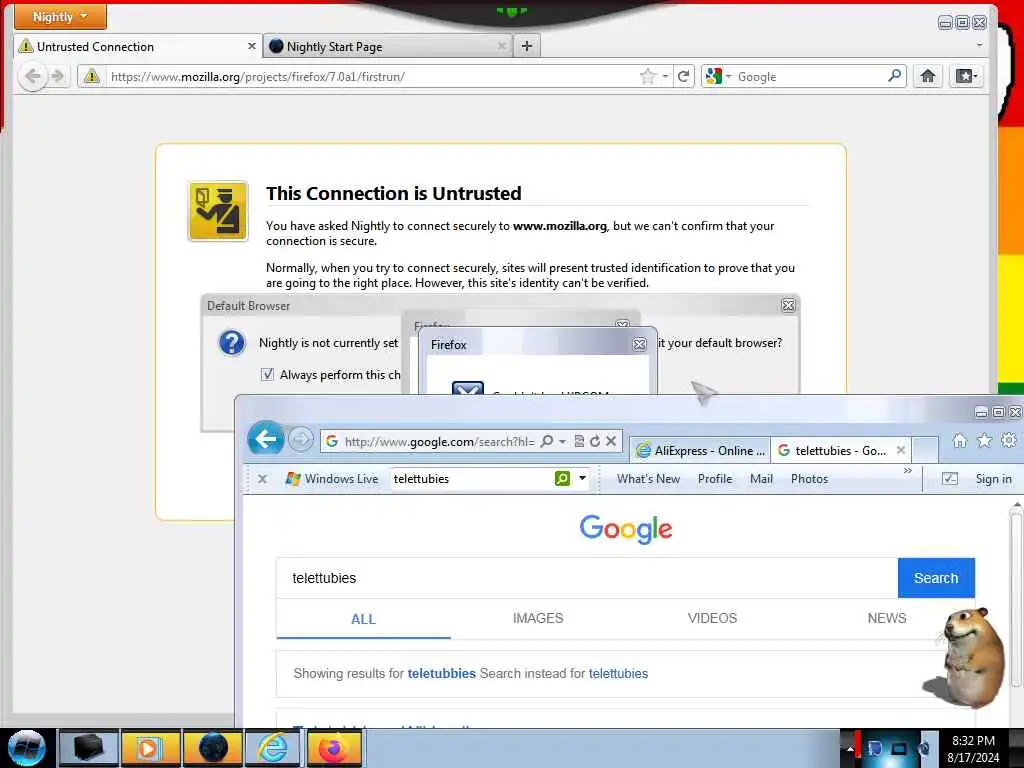Click the 'teletubbies' corrected results link
Image resolution: width=1024 pixels, height=768 pixels.
(441, 673)
